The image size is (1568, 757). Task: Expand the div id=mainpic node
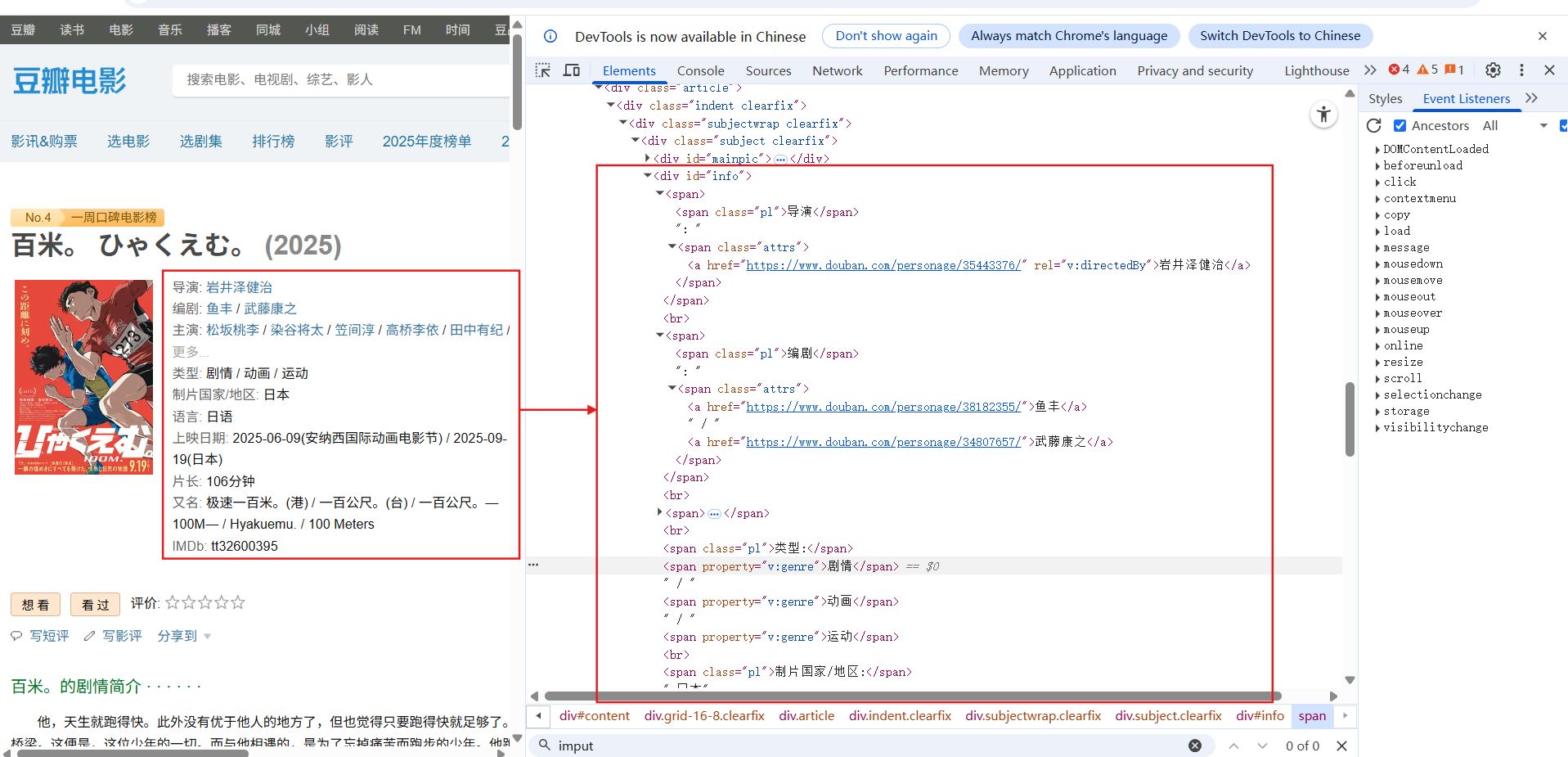[x=648, y=158]
